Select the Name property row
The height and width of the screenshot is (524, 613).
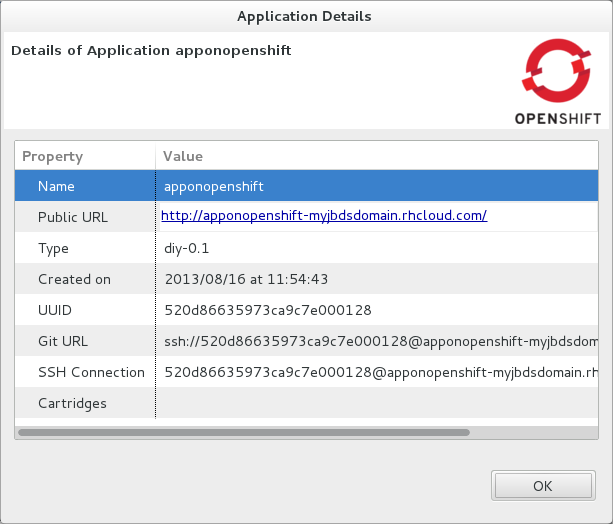(56, 186)
